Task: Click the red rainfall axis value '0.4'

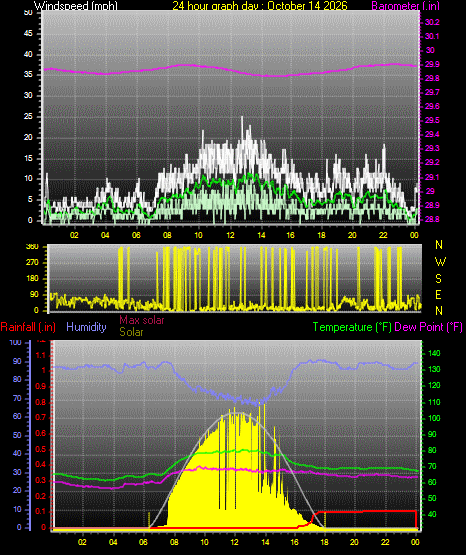Action: coord(41,464)
